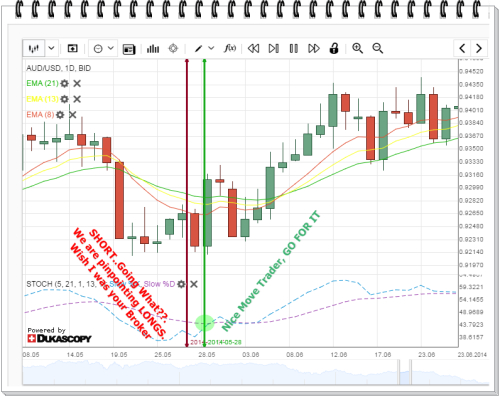The width and height of the screenshot is (500, 397).
Task: Click the candlestick chart type icon
Action: 34,49
